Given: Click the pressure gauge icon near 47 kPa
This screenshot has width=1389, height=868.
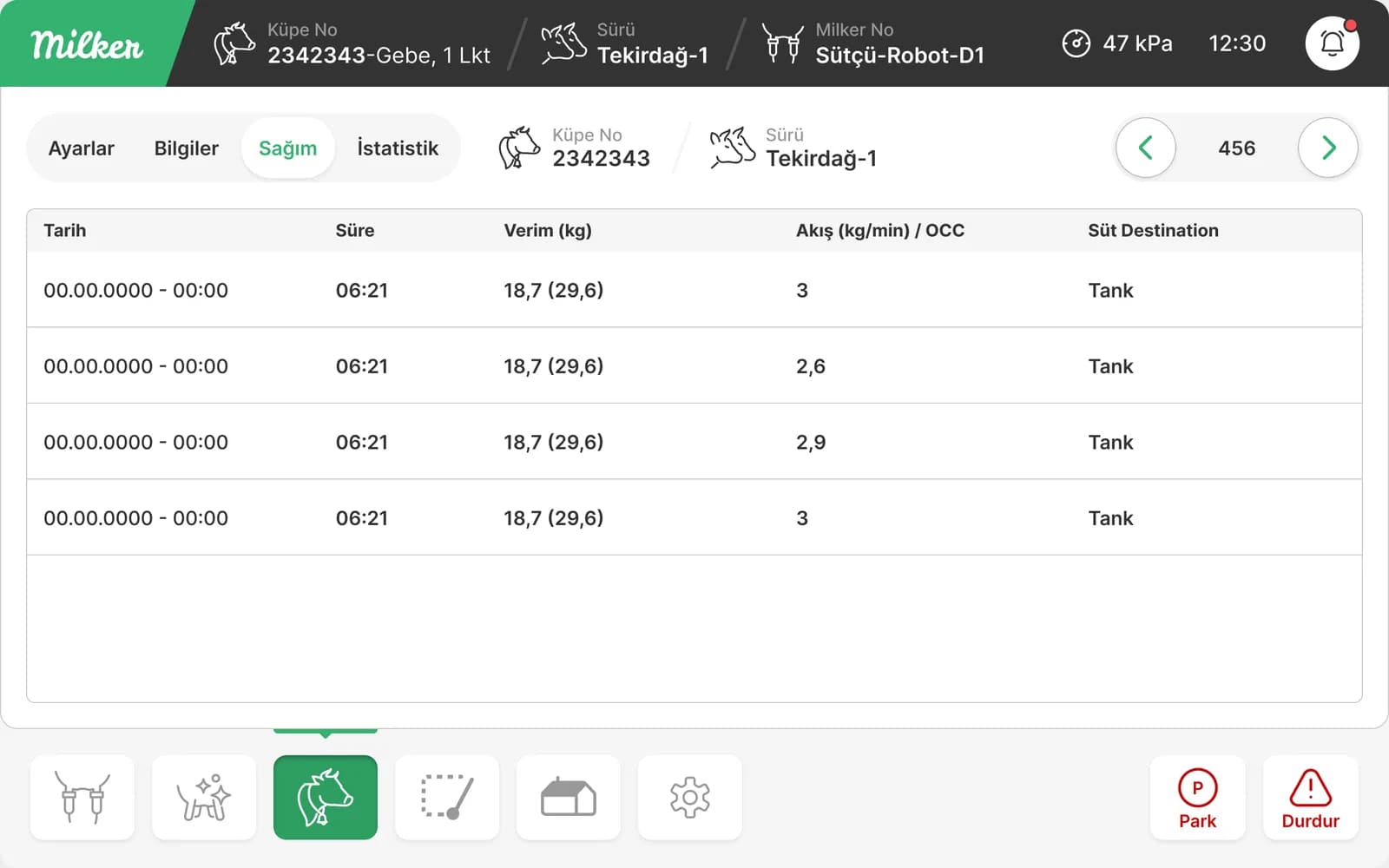Looking at the screenshot, I should 1076,43.
